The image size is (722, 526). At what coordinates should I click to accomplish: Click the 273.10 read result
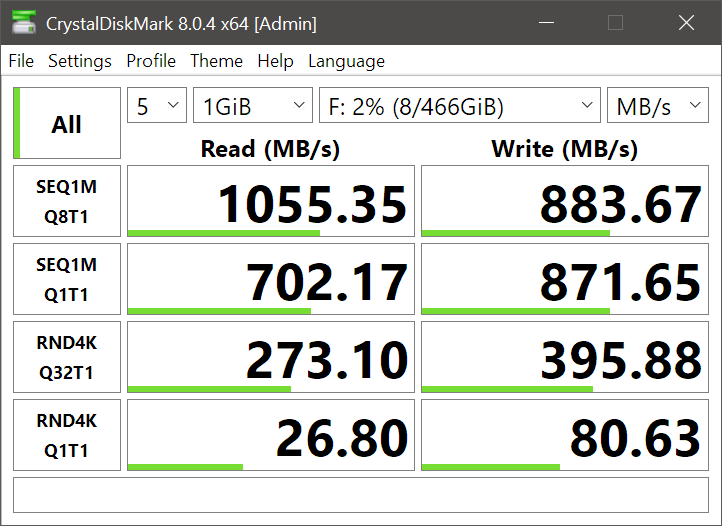271,357
